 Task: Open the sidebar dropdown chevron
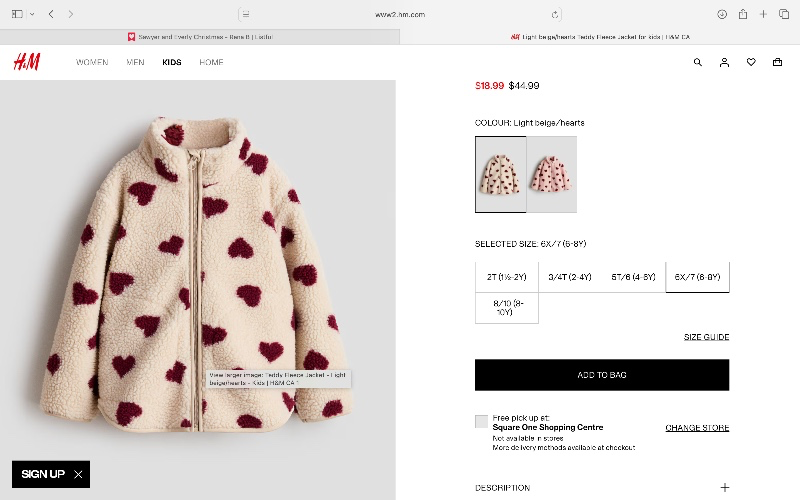coord(32,14)
